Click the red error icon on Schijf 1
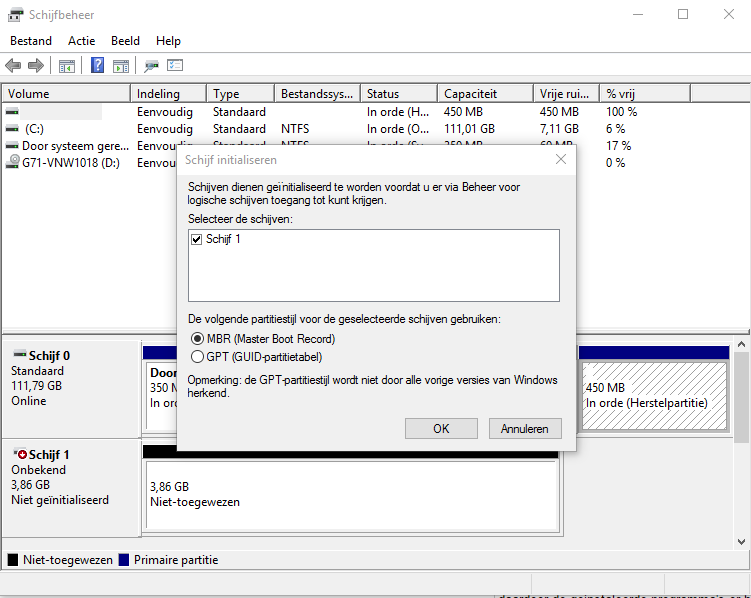This screenshot has width=751, height=598. tap(22, 454)
